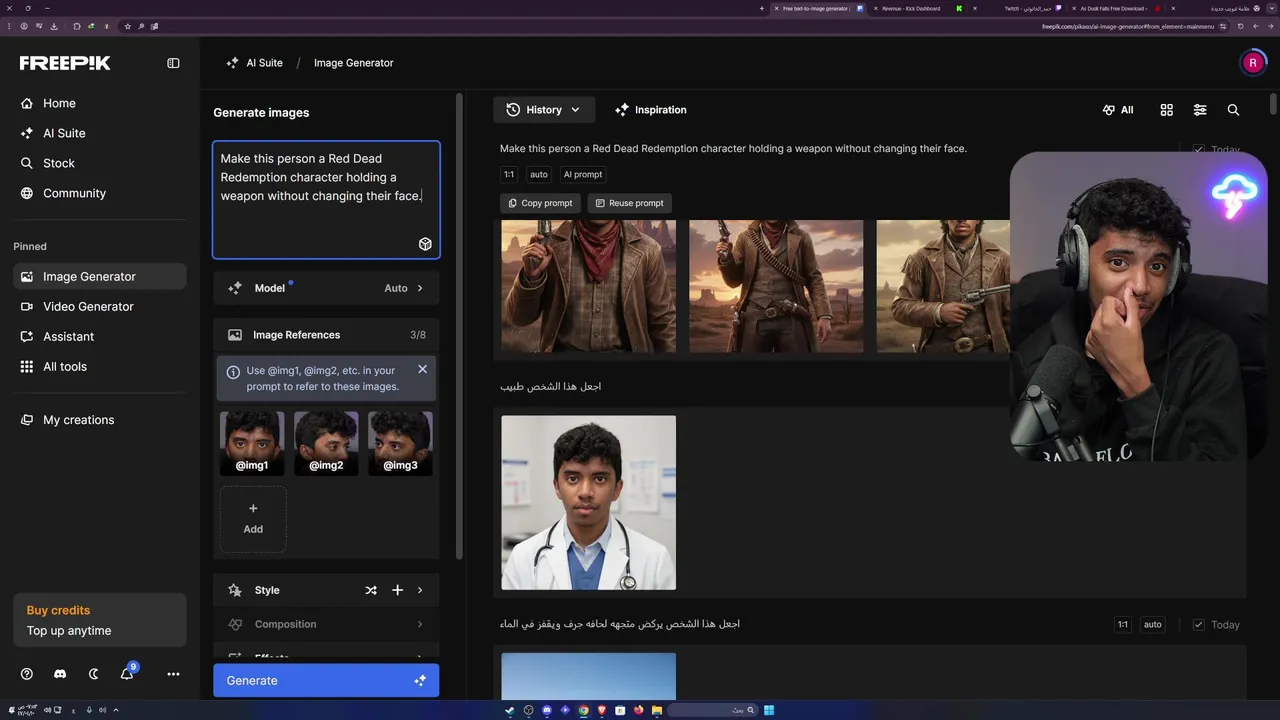Open the user profile avatar R
This screenshot has width=1280, height=720.
[x=1253, y=63]
